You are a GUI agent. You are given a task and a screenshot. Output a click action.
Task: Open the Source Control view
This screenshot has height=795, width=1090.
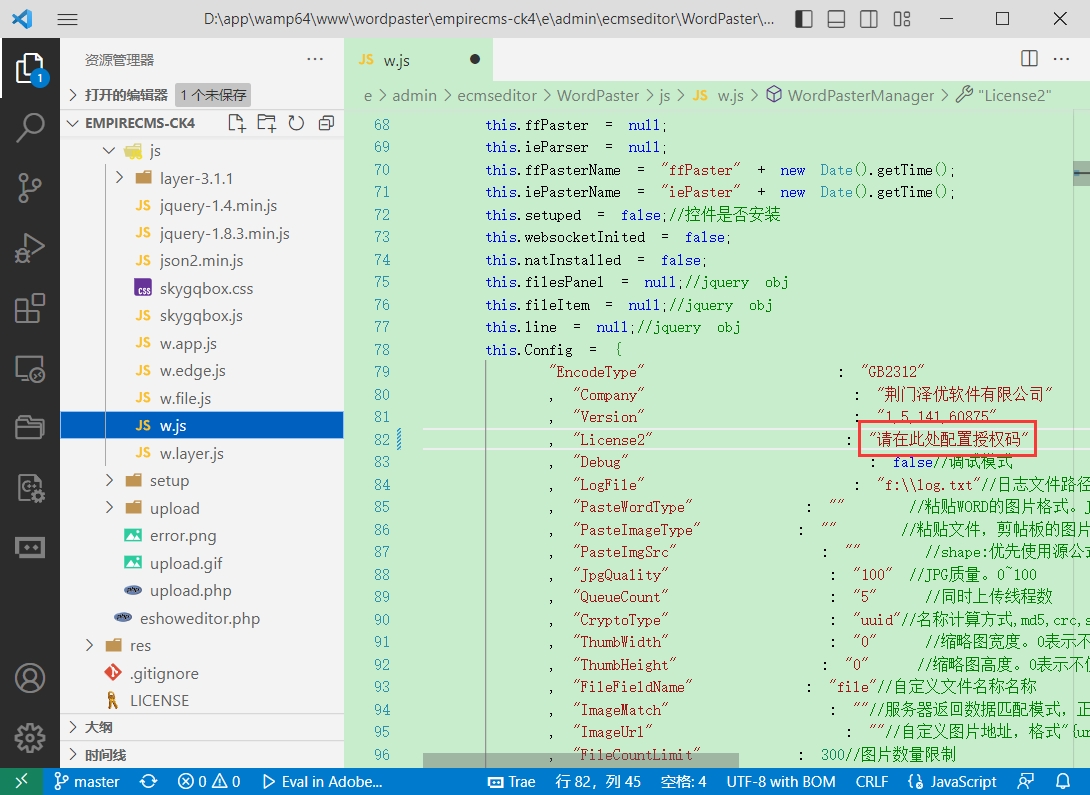30,187
